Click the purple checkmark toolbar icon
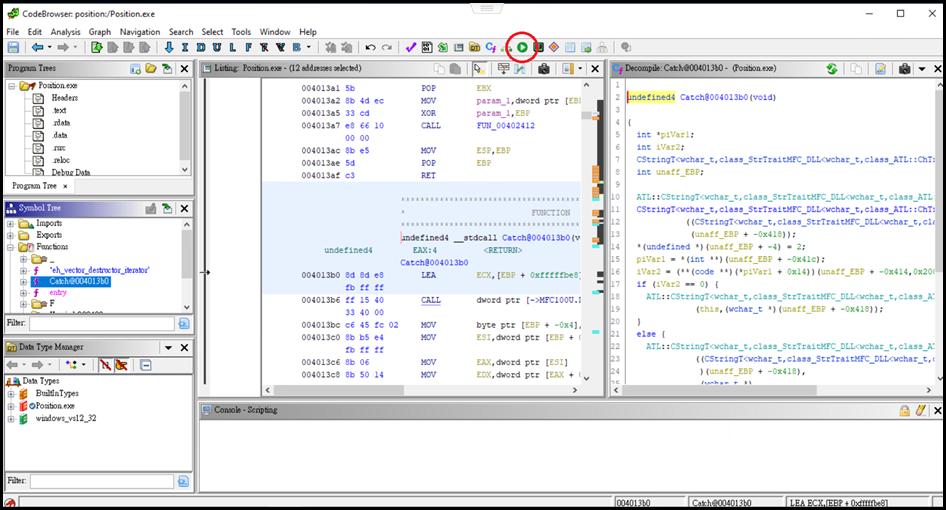 tap(411, 47)
